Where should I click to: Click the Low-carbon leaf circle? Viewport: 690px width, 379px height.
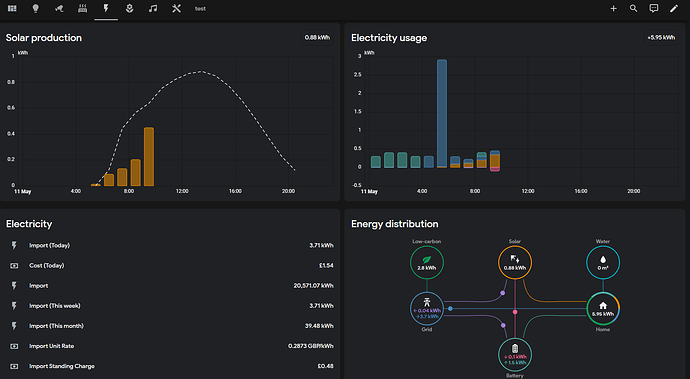tap(427, 262)
